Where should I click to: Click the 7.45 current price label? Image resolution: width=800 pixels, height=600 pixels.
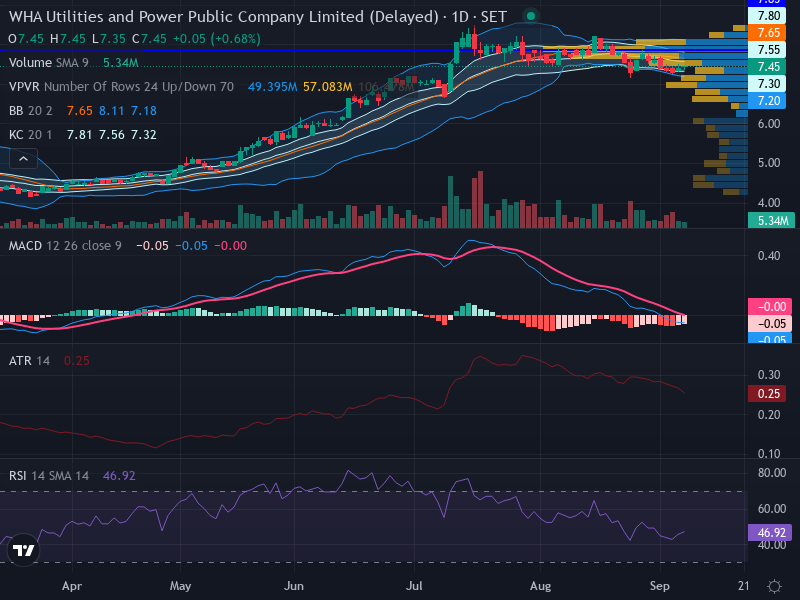tap(769, 66)
